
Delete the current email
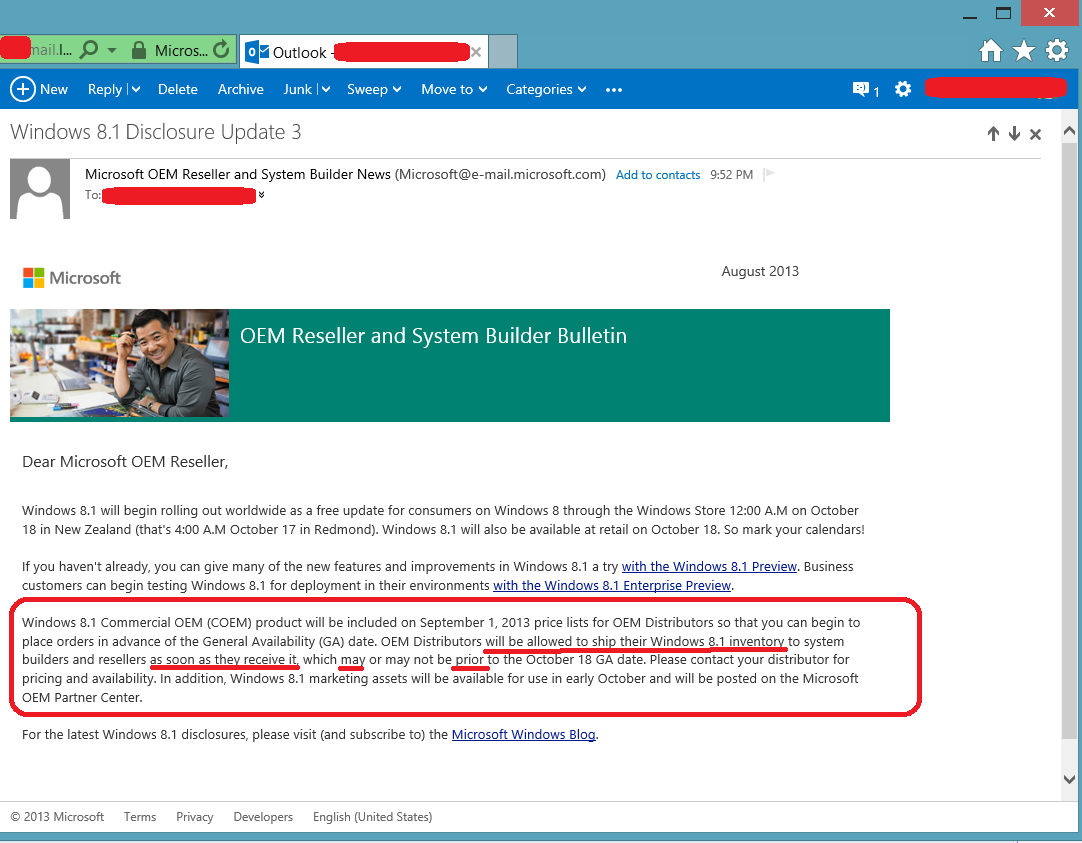177,89
